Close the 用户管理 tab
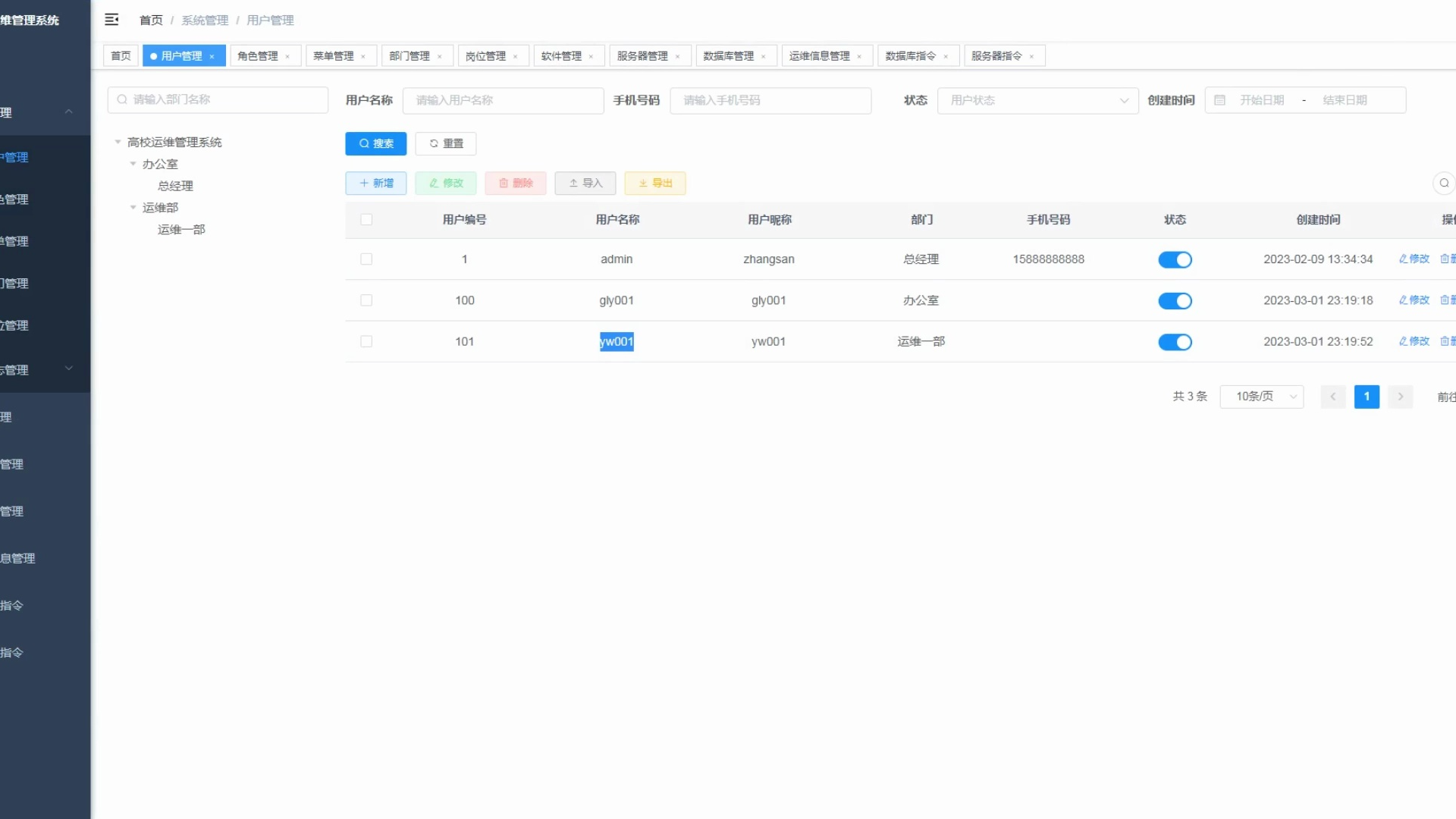Viewport: 1456px width, 819px height. (212, 56)
